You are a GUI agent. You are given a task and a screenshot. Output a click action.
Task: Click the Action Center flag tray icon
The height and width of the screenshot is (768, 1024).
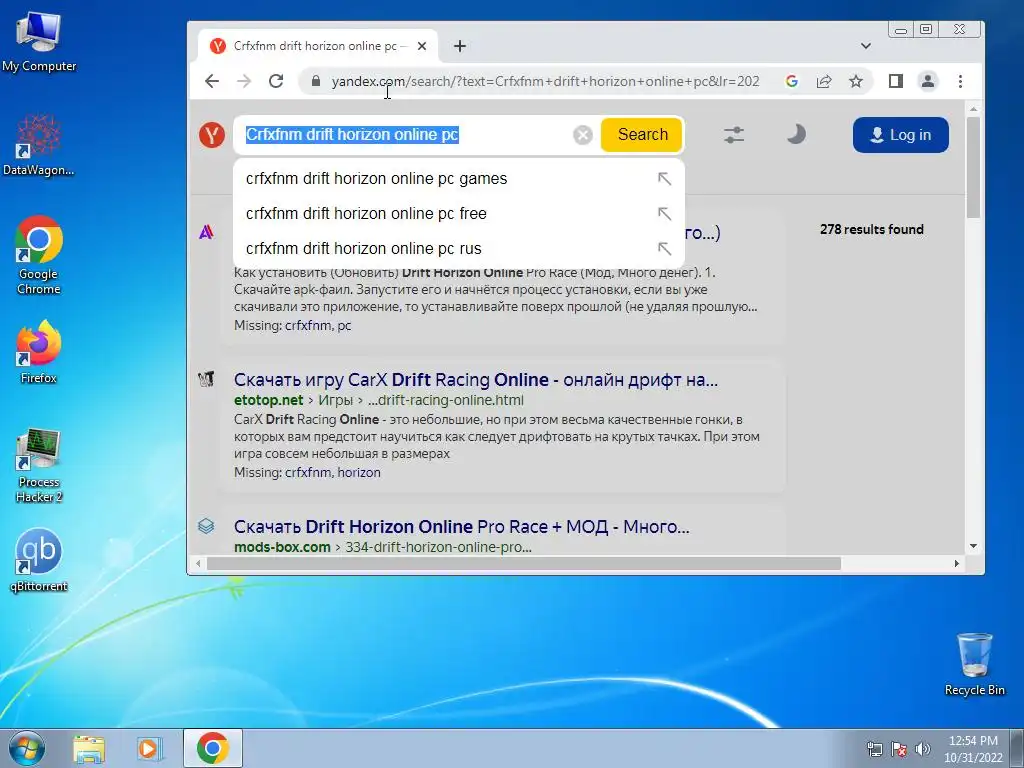coord(899,749)
